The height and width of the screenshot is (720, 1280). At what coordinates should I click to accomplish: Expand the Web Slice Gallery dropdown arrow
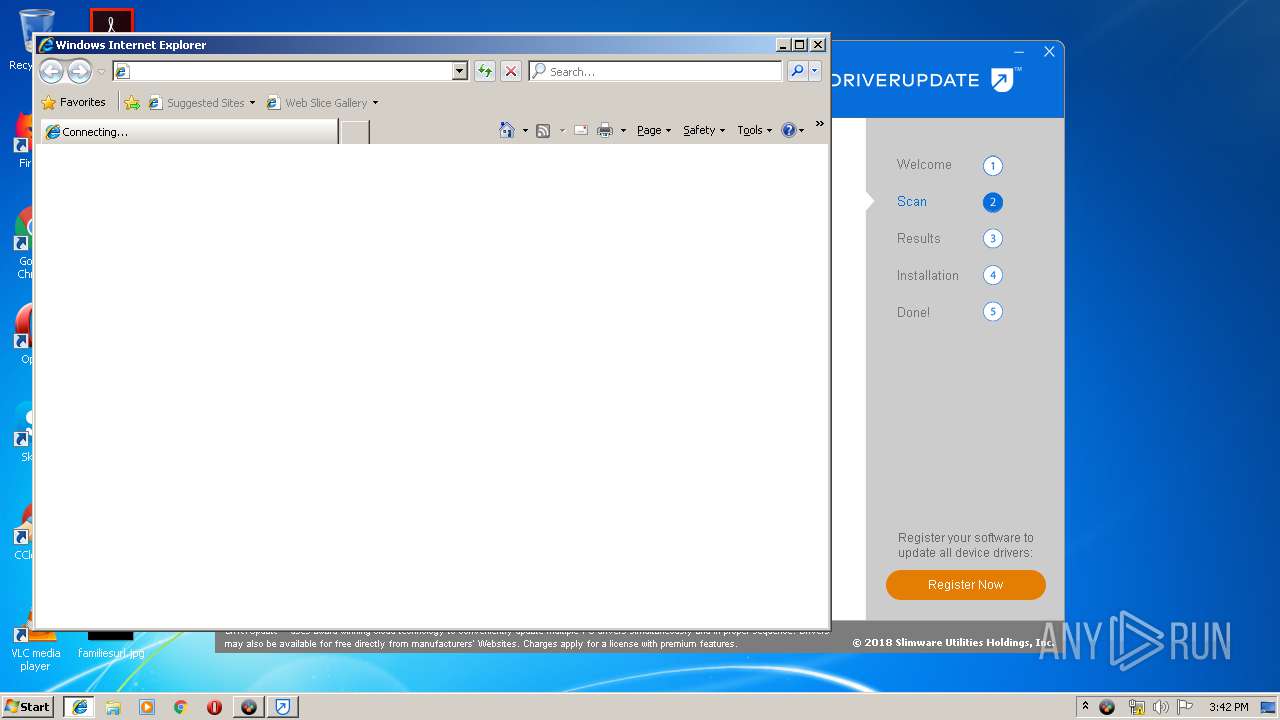coord(375,103)
